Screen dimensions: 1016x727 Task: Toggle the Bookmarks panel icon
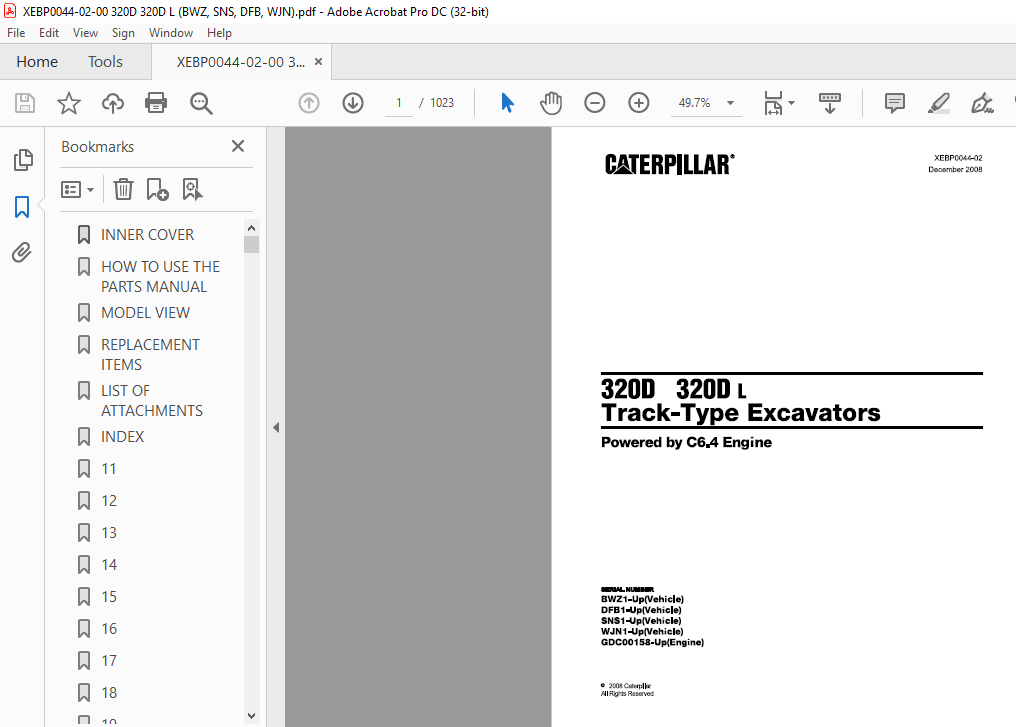tap(22, 207)
